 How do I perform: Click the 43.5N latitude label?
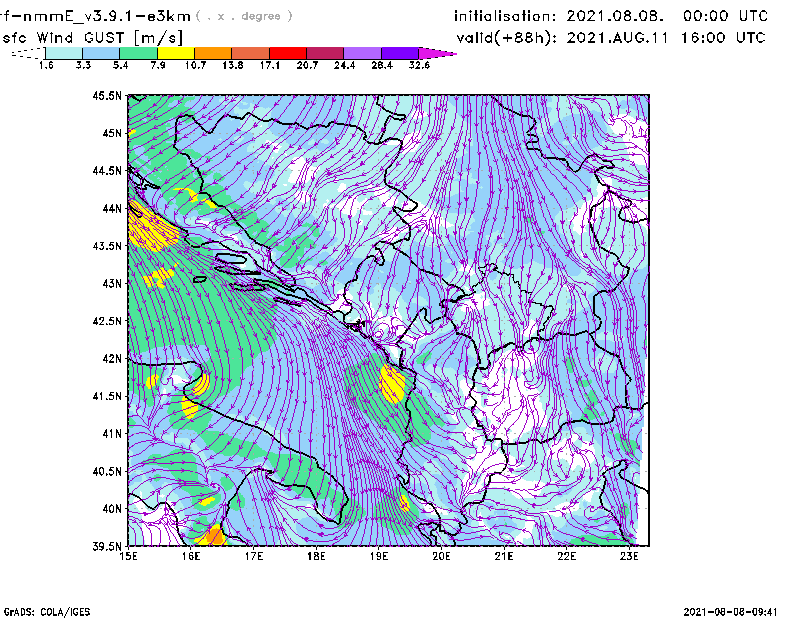[x=107, y=246]
